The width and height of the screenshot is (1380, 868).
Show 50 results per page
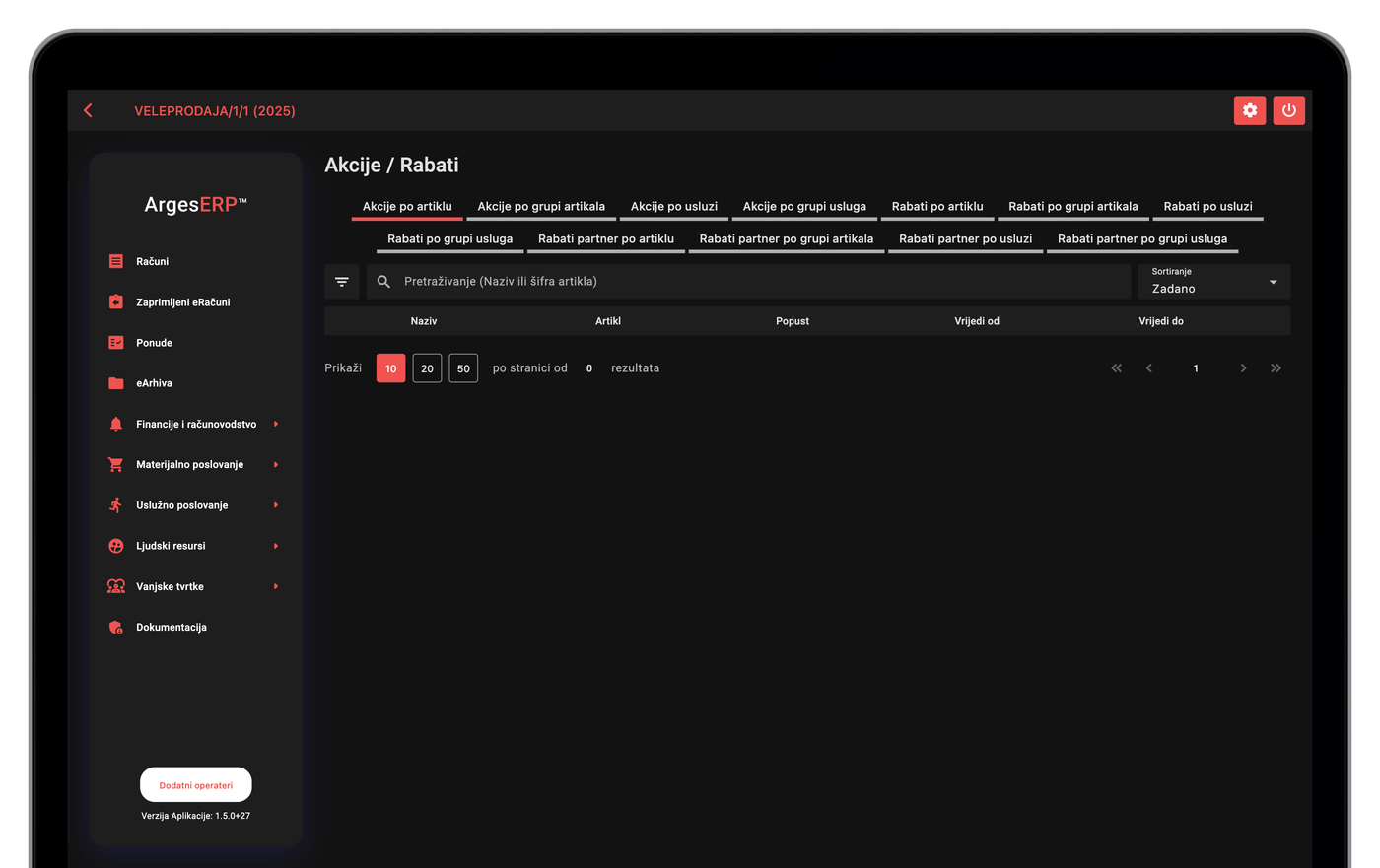click(463, 368)
